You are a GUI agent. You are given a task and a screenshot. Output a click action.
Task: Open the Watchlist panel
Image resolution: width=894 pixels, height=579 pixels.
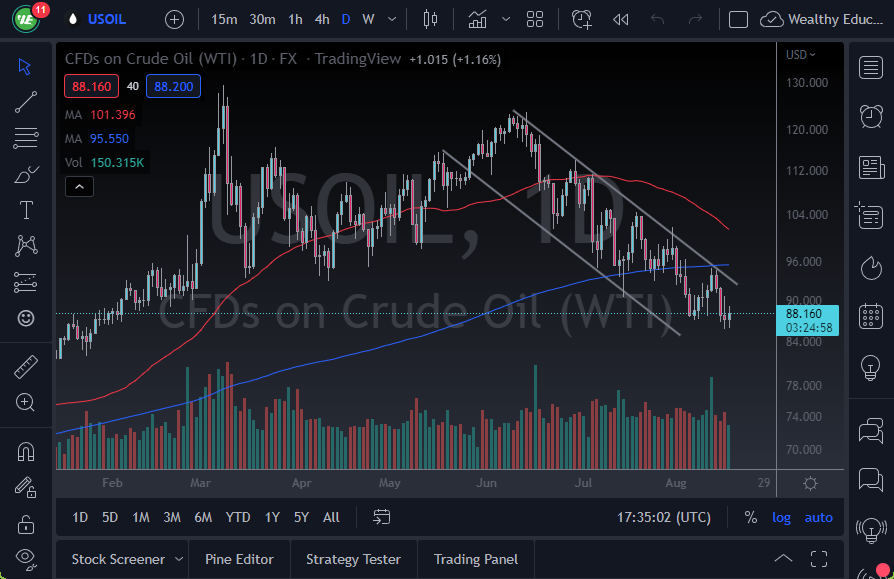pyautogui.click(x=872, y=68)
